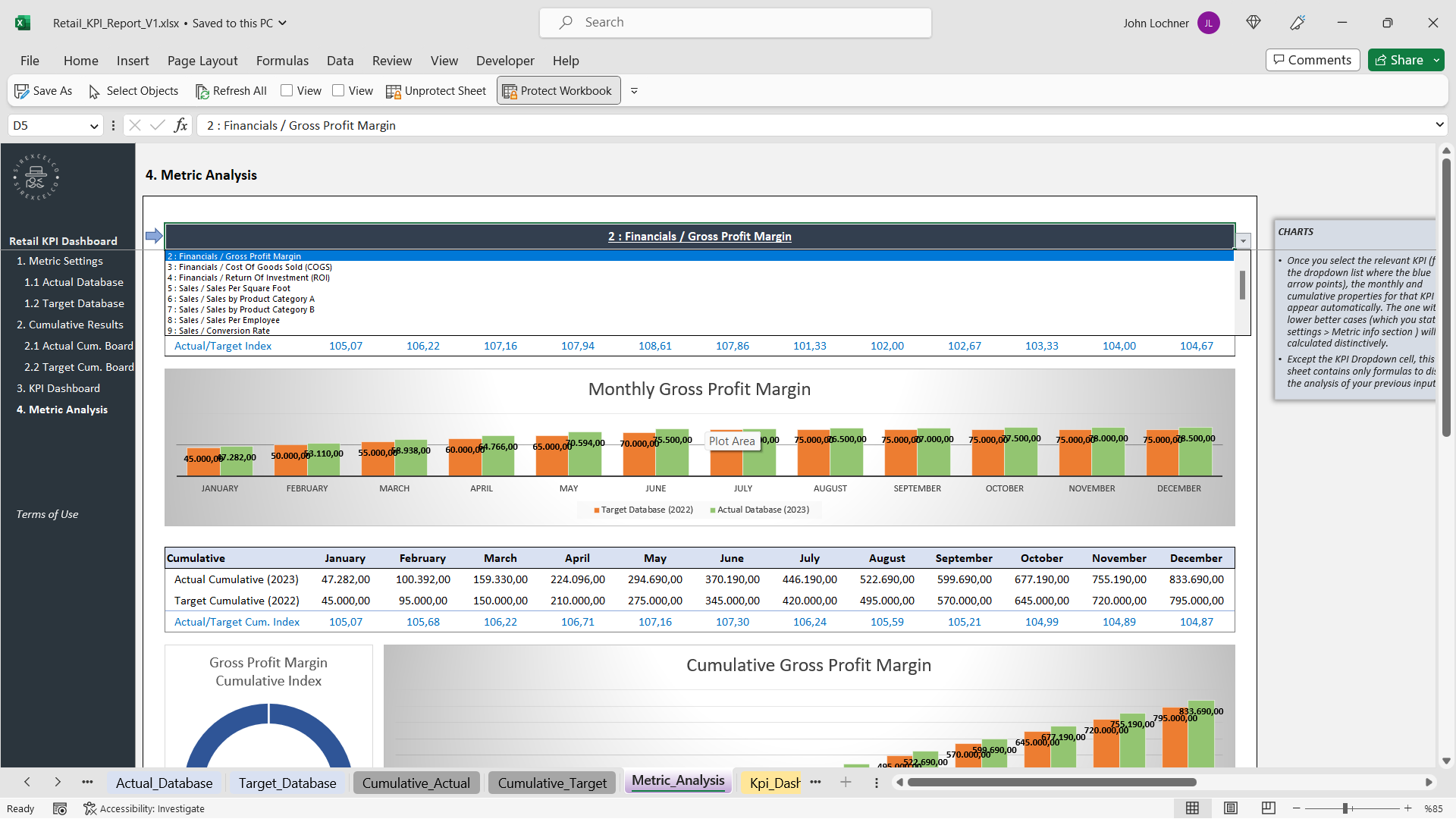Click the formula bar confirm checkmark

pyautogui.click(x=156, y=126)
